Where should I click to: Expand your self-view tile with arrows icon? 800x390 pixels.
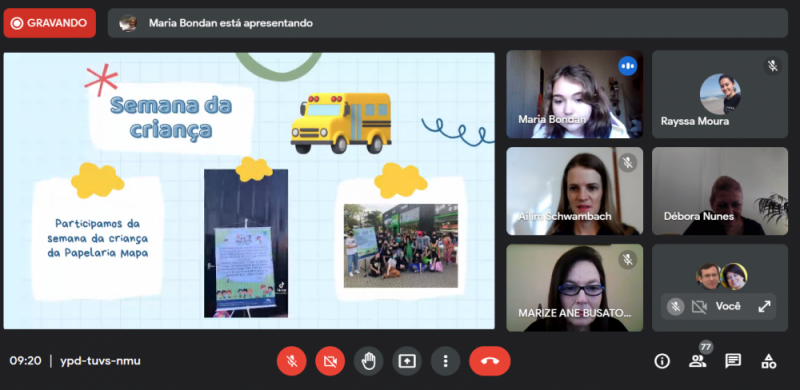coord(764,306)
